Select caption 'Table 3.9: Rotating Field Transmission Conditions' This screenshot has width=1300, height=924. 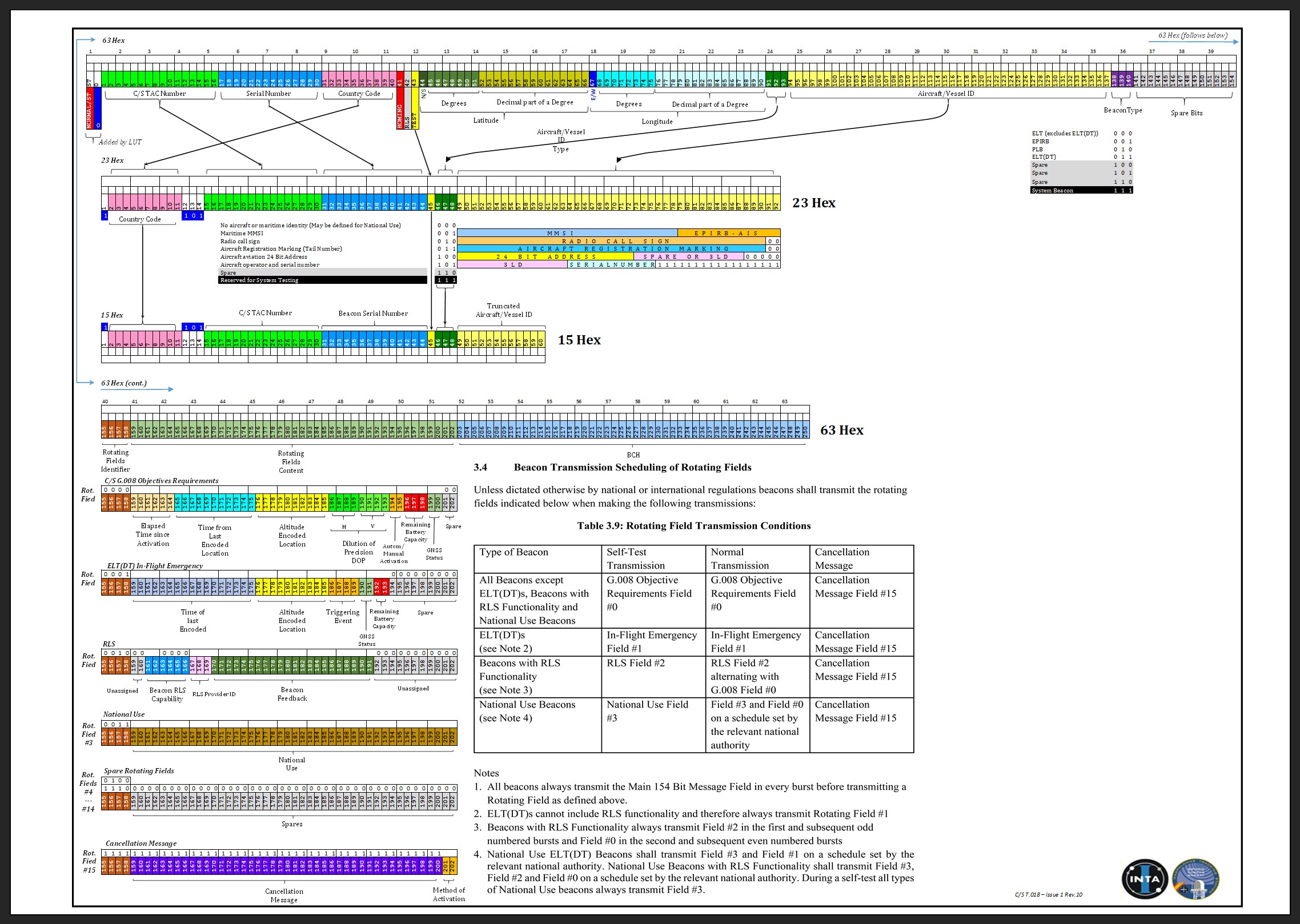click(x=694, y=526)
